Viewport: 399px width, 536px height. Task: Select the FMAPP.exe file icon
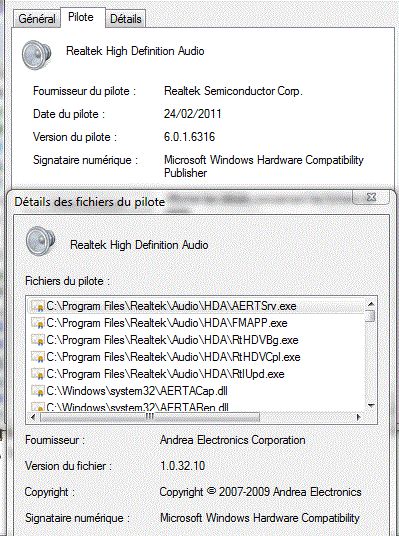(x=38, y=323)
